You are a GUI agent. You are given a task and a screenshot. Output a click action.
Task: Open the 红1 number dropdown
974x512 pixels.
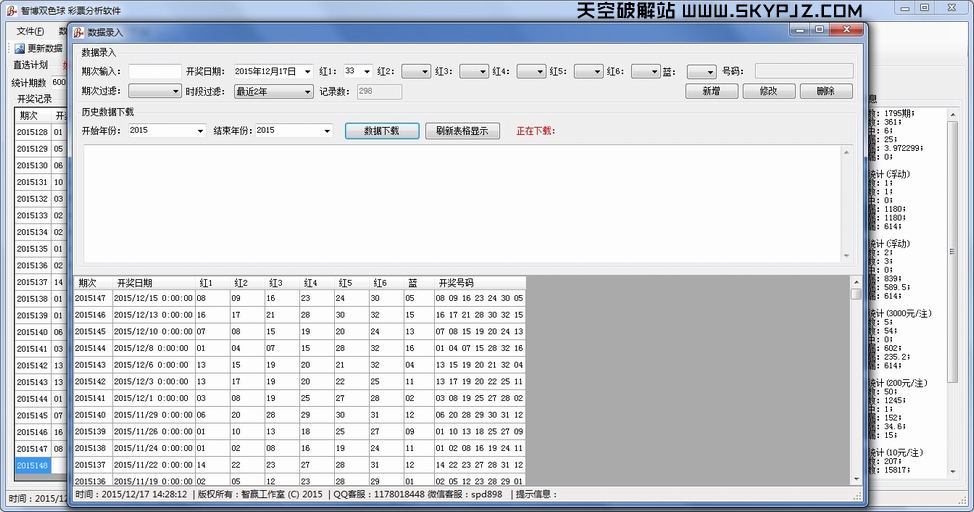(x=366, y=72)
